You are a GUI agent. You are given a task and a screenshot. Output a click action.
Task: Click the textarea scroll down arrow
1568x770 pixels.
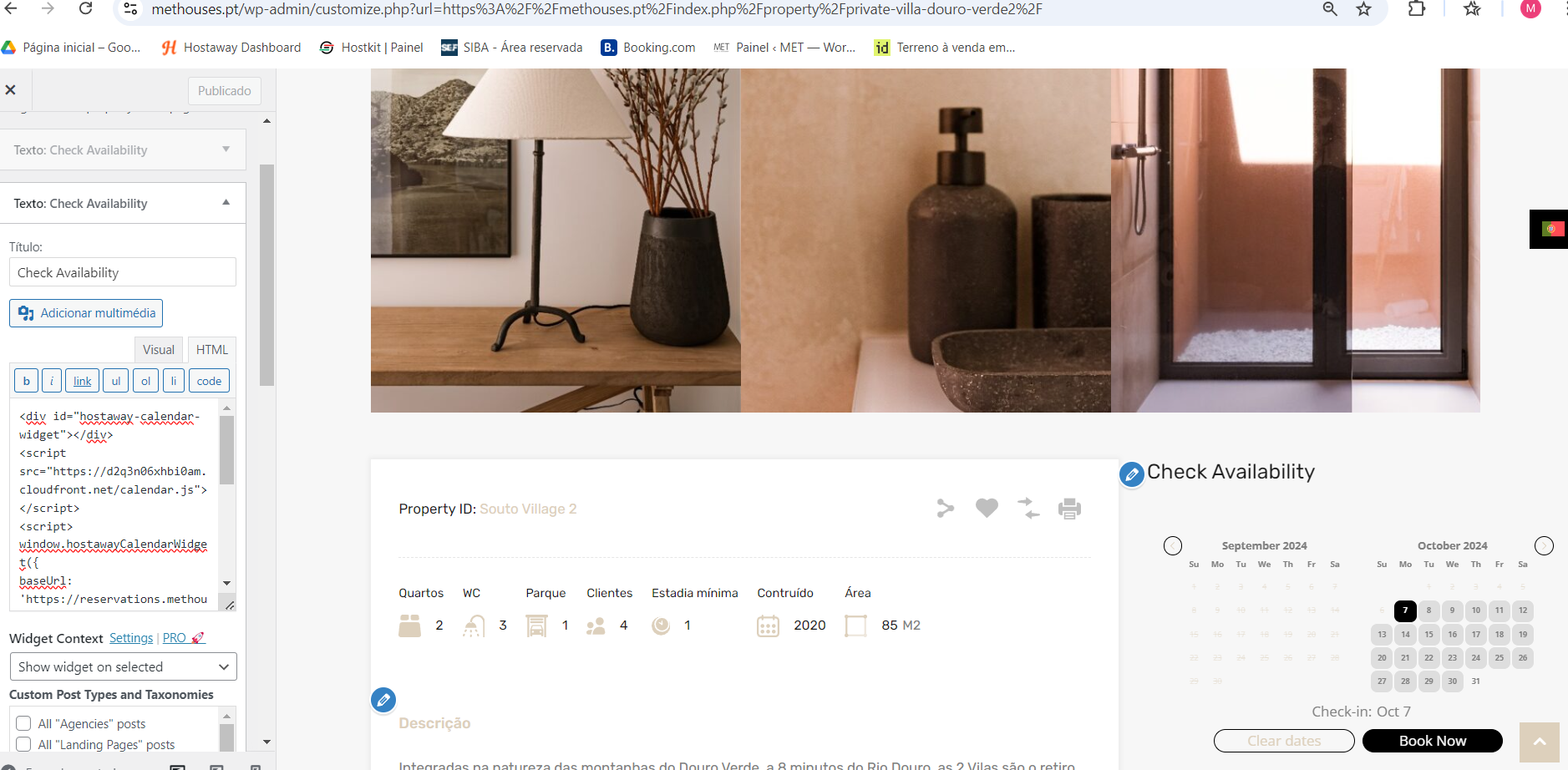click(x=227, y=583)
